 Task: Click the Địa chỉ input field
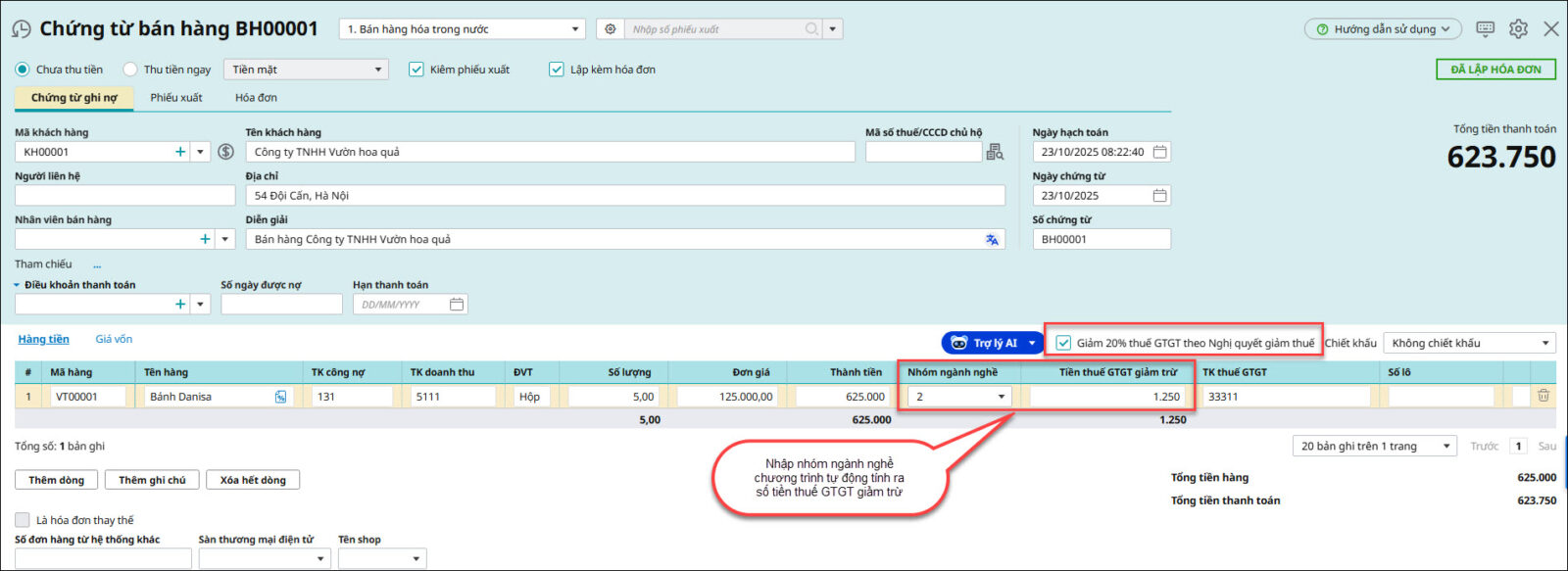click(x=625, y=196)
